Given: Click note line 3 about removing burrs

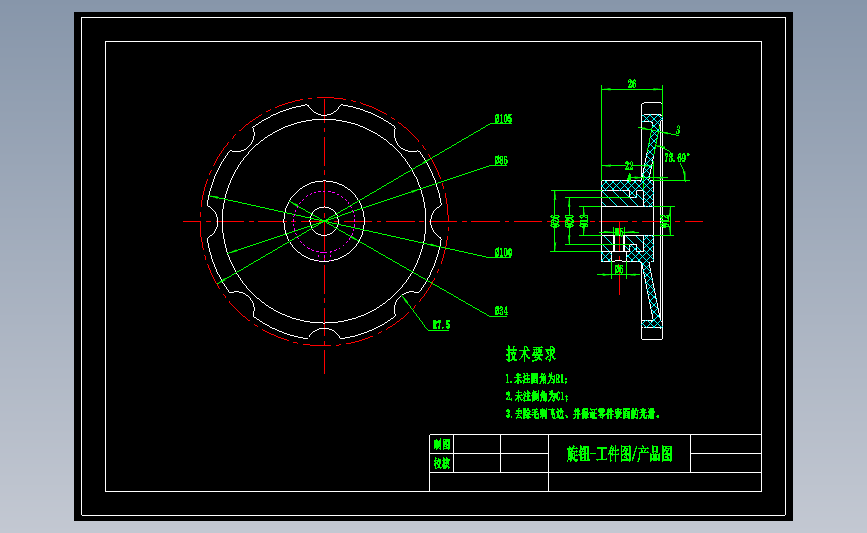Looking at the screenshot, I should click(583, 414).
